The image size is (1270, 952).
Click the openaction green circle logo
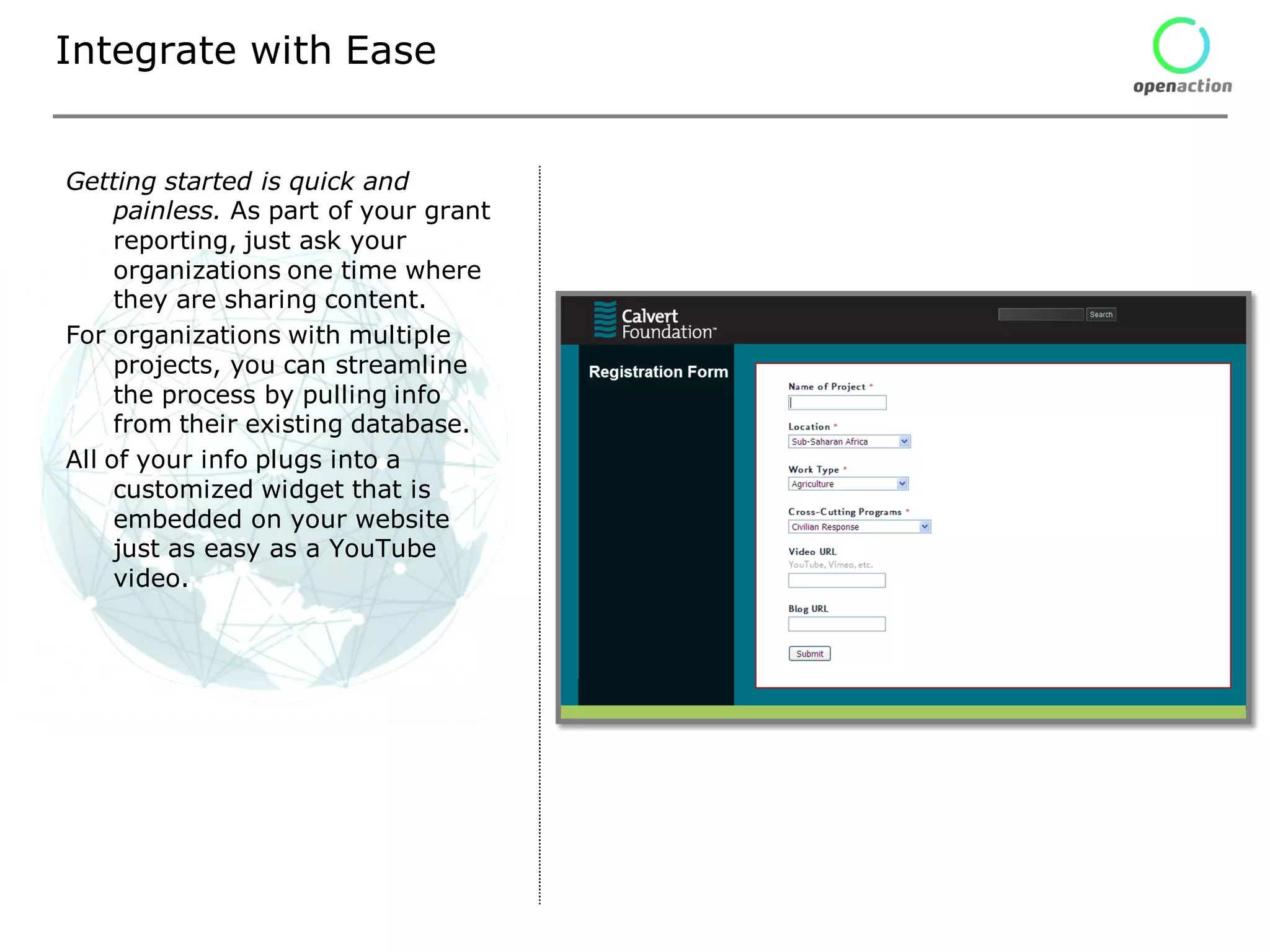pos(1181,46)
